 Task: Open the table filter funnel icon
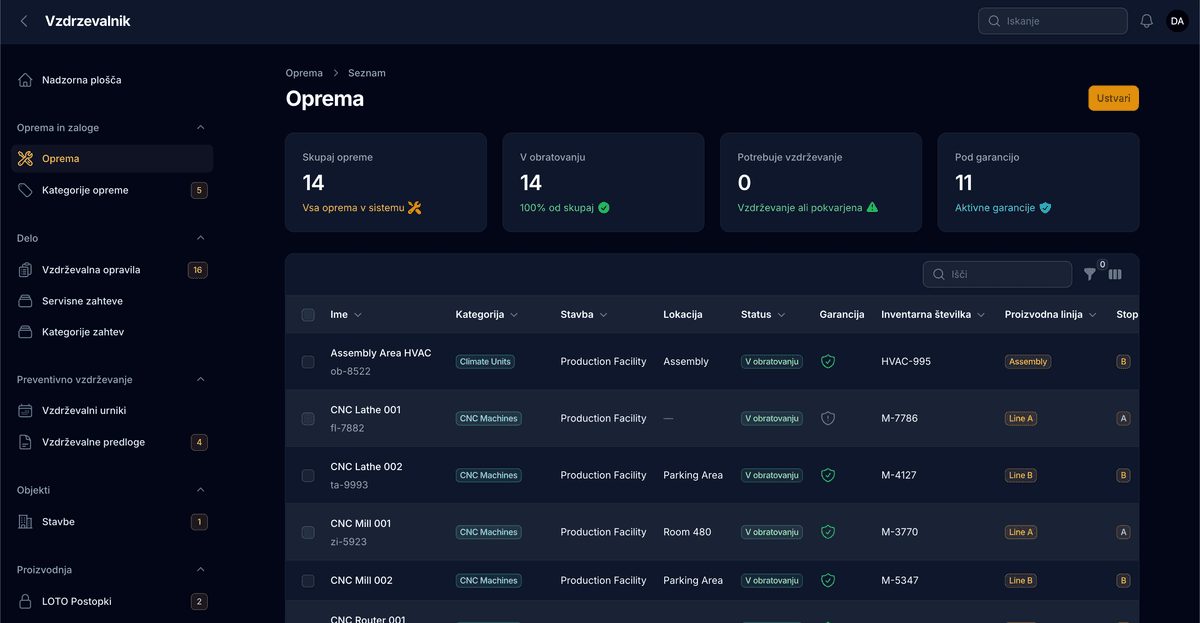[1090, 274]
